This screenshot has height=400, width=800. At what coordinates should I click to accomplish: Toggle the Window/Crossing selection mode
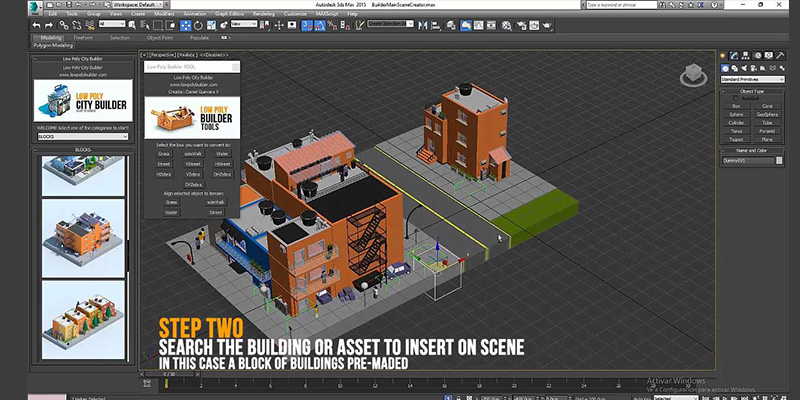click(170, 25)
